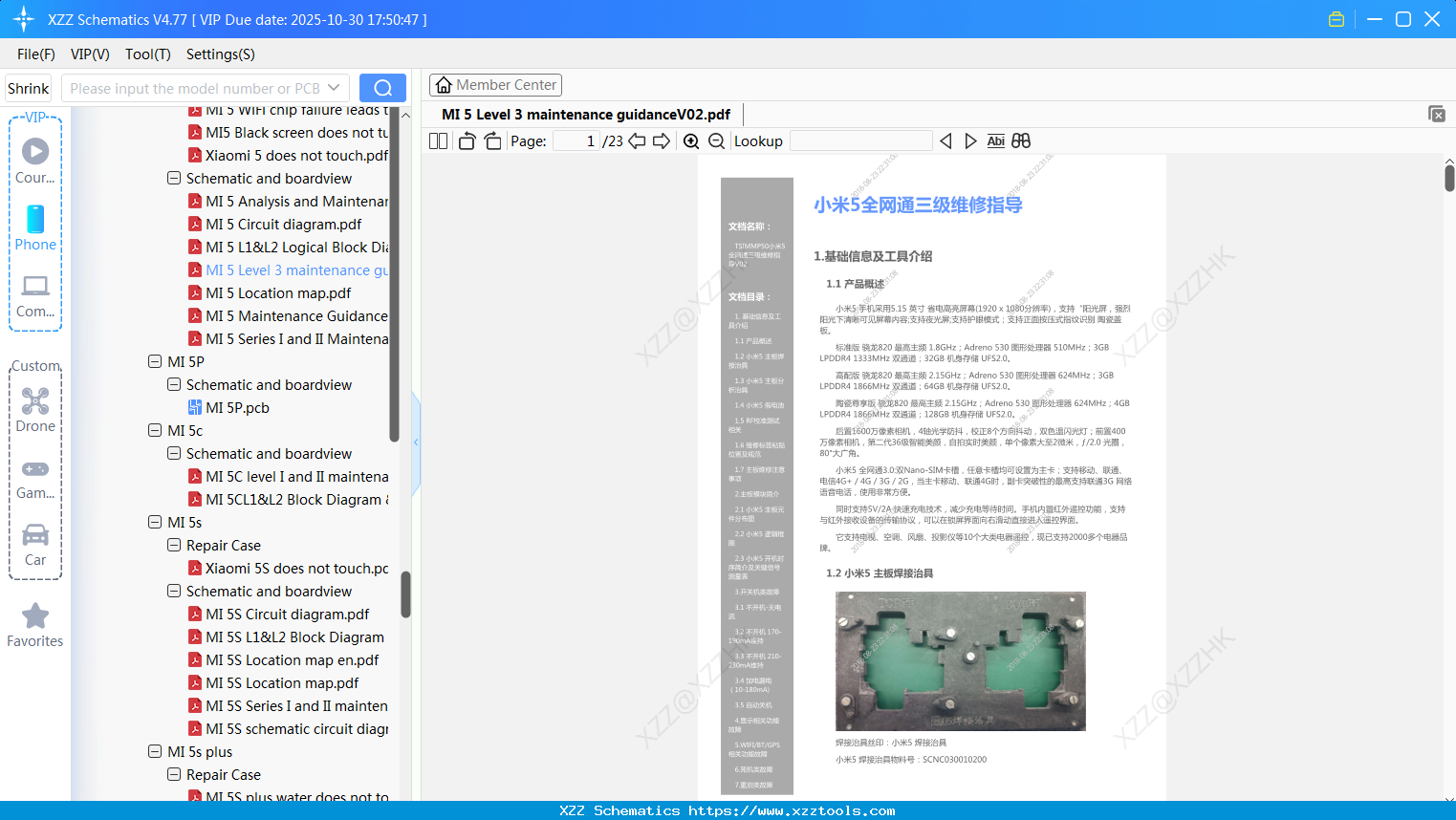This screenshot has height=820, width=1456.
Task: Open the Game console category
Action: [35, 478]
